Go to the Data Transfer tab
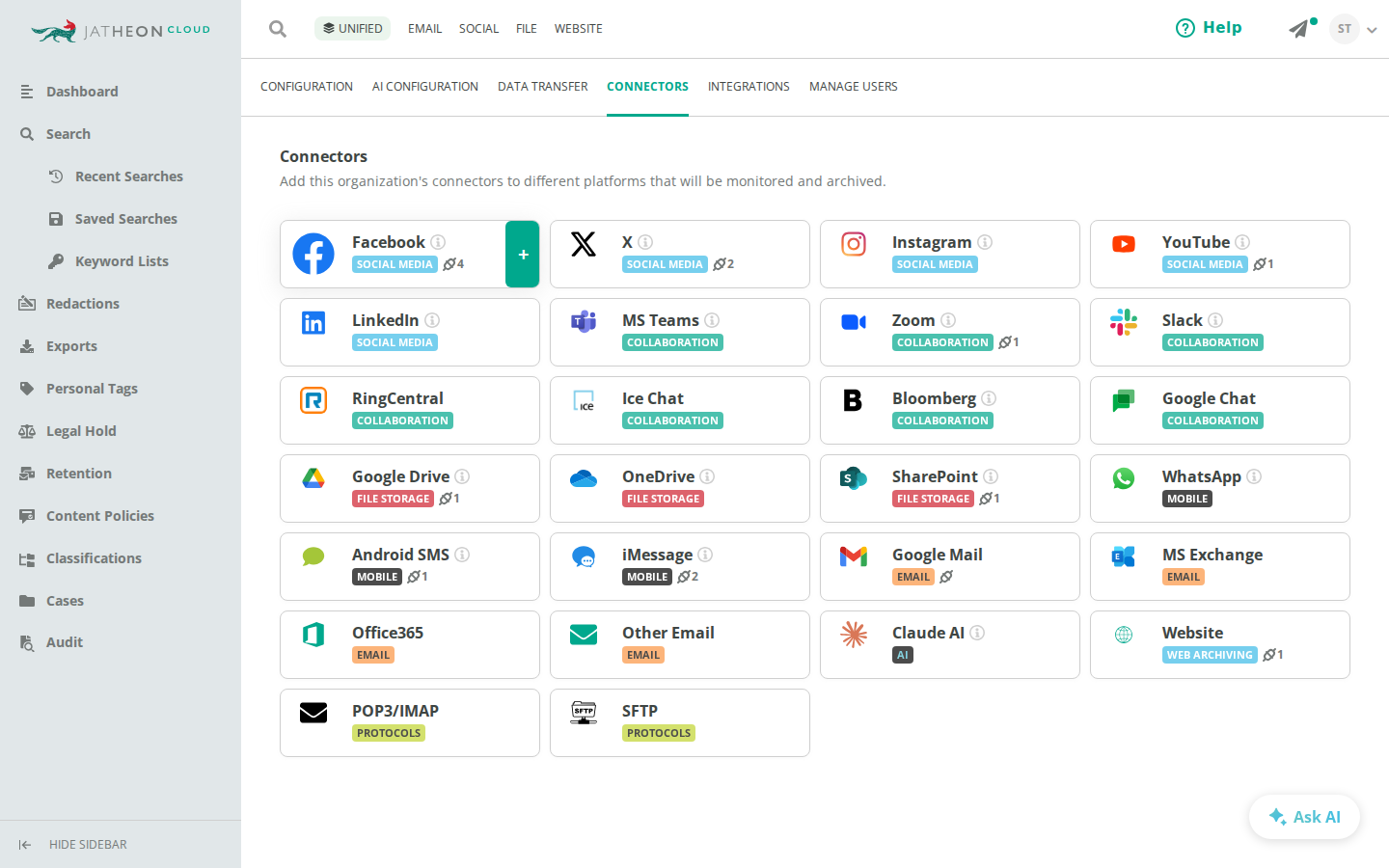The image size is (1389, 868). click(x=543, y=87)
